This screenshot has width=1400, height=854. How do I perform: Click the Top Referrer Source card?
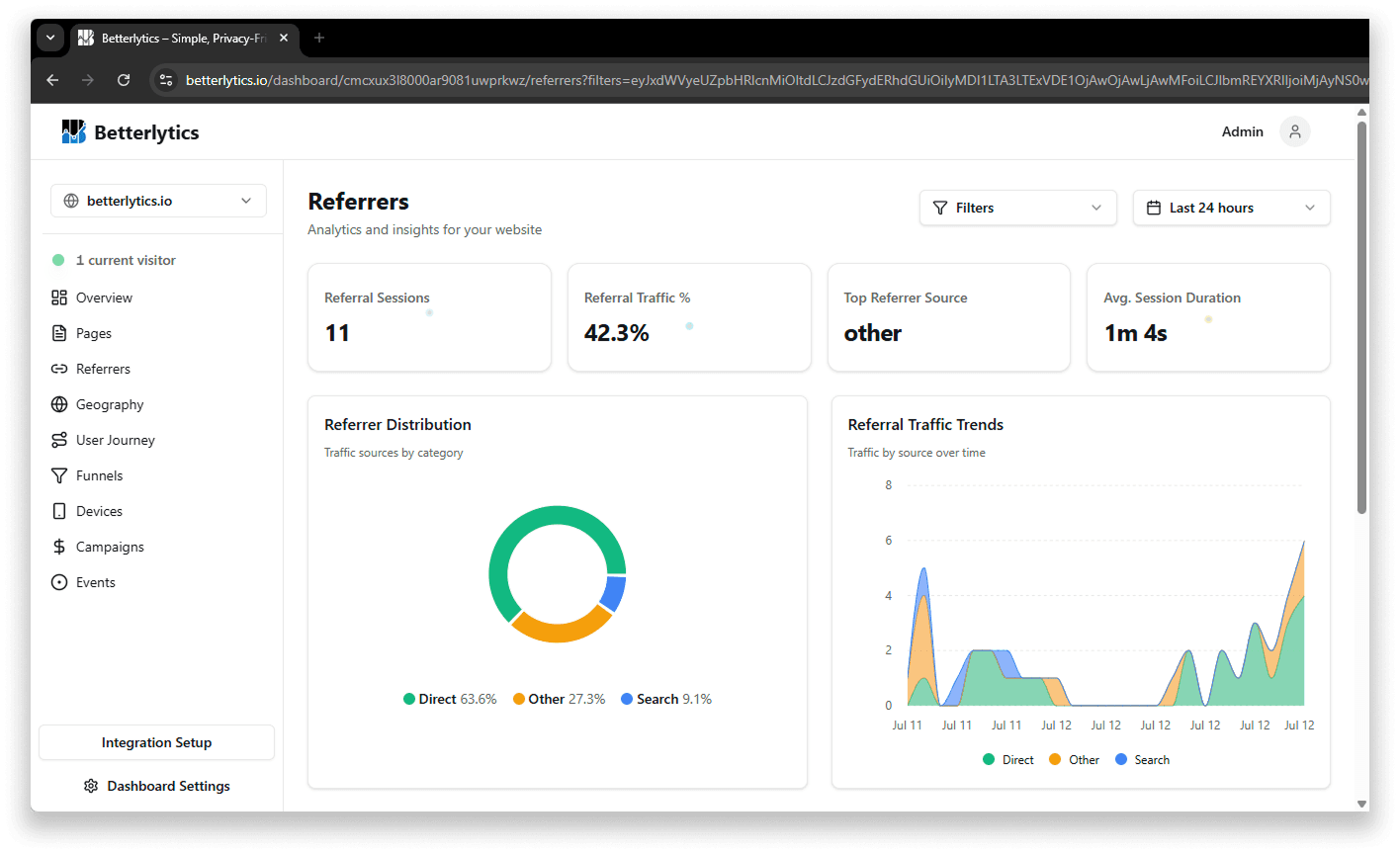tap(949, 317)
